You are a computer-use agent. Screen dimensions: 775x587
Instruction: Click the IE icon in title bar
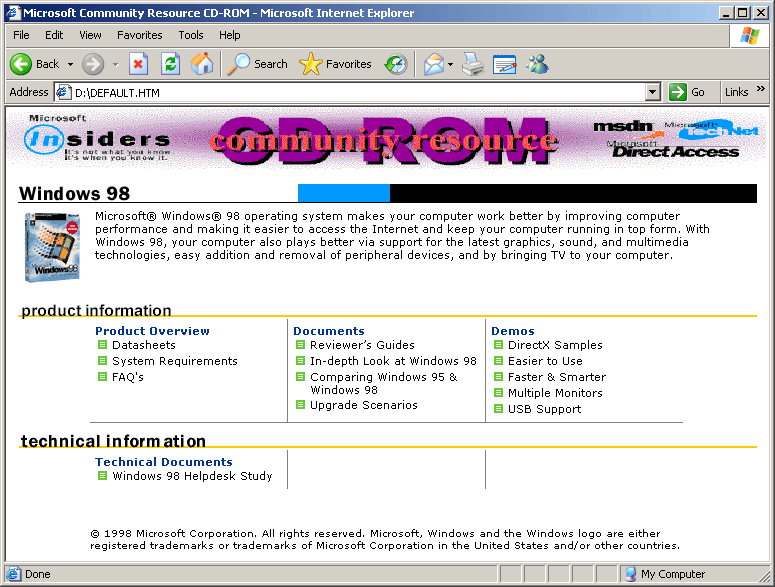tap(13, 13)
